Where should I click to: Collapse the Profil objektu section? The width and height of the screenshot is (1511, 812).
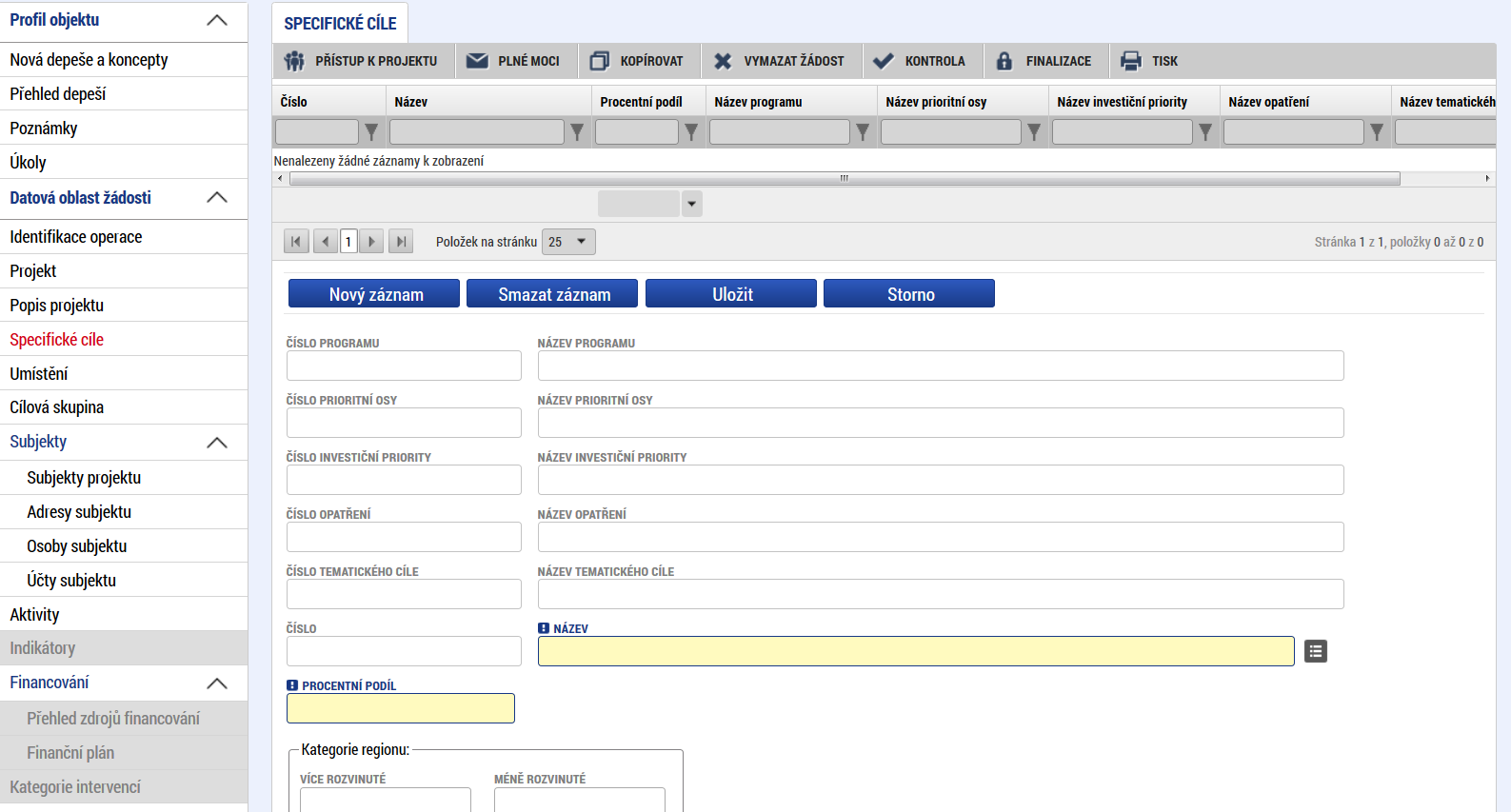217,20
